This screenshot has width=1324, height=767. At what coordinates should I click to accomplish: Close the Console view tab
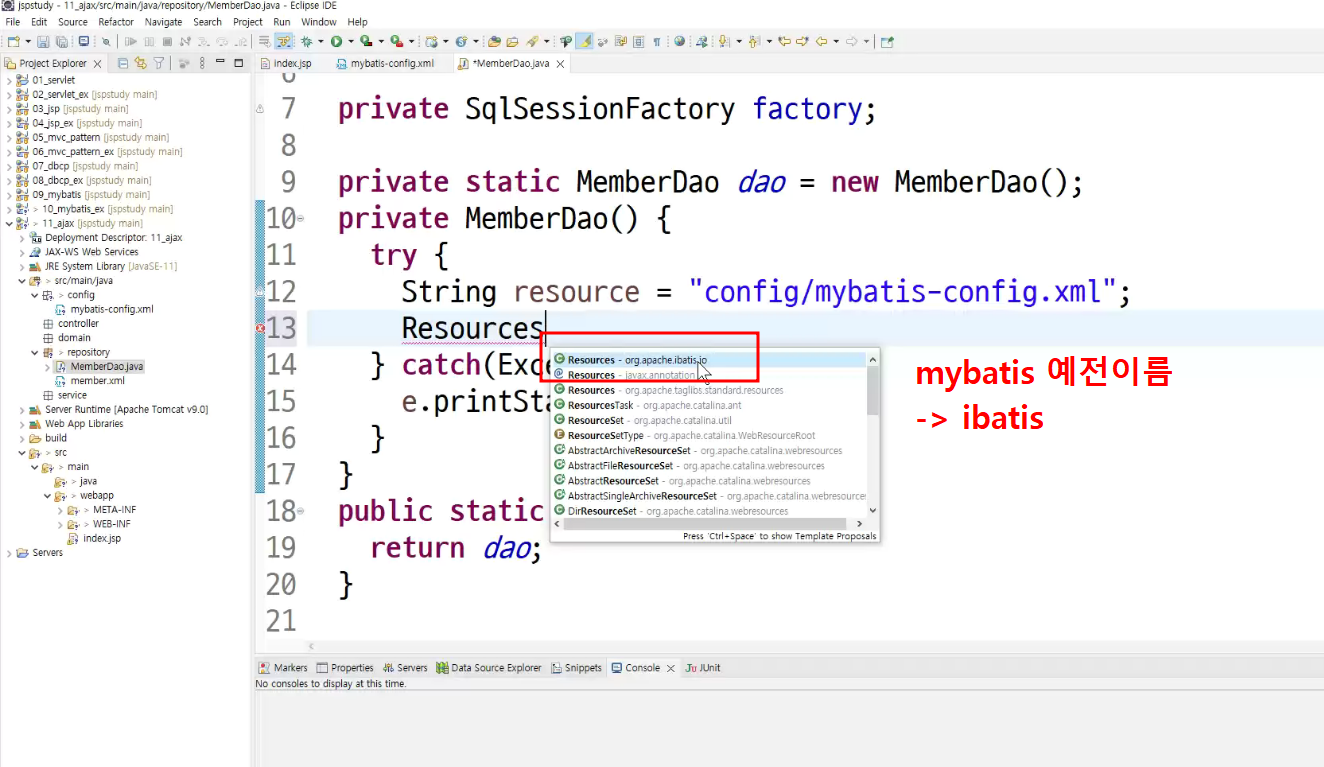(x=673, y=668)
